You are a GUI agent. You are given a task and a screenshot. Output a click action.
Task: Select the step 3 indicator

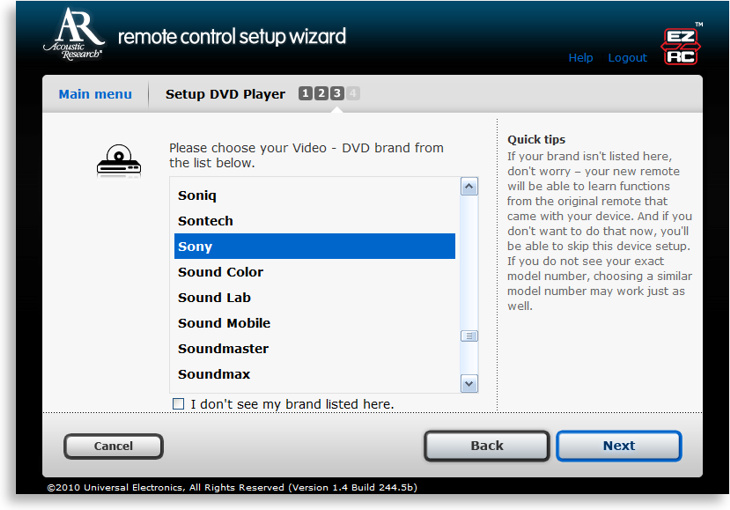(x=337, y=94)
